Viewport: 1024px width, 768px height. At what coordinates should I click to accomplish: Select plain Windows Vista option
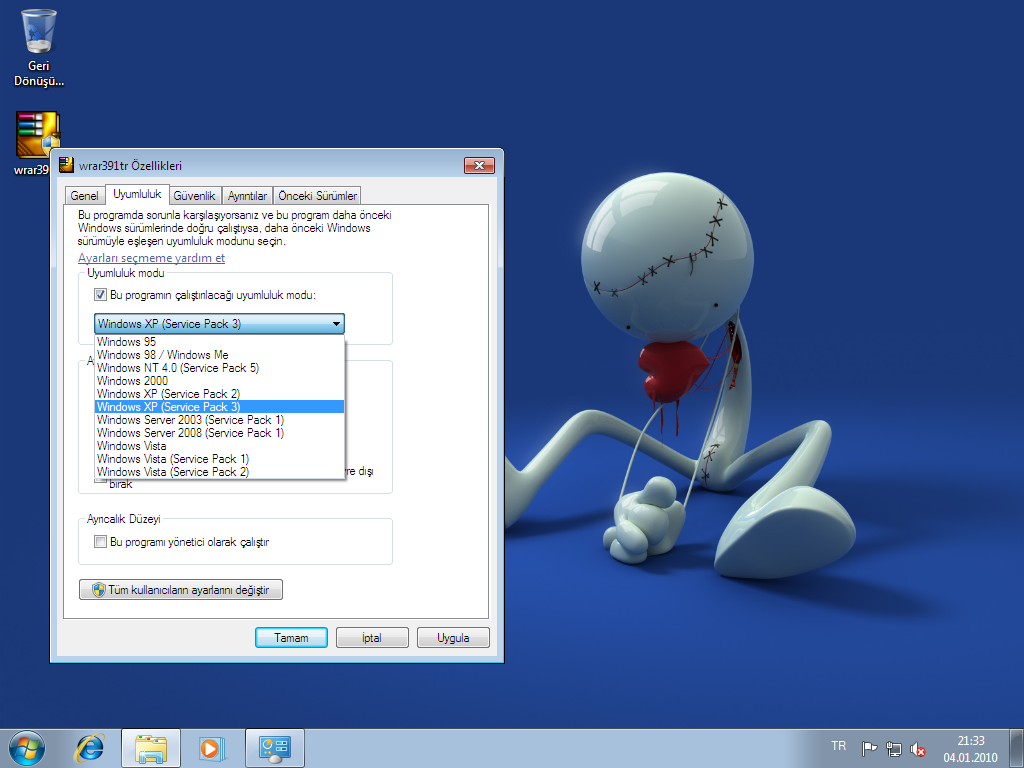[219, 446]
